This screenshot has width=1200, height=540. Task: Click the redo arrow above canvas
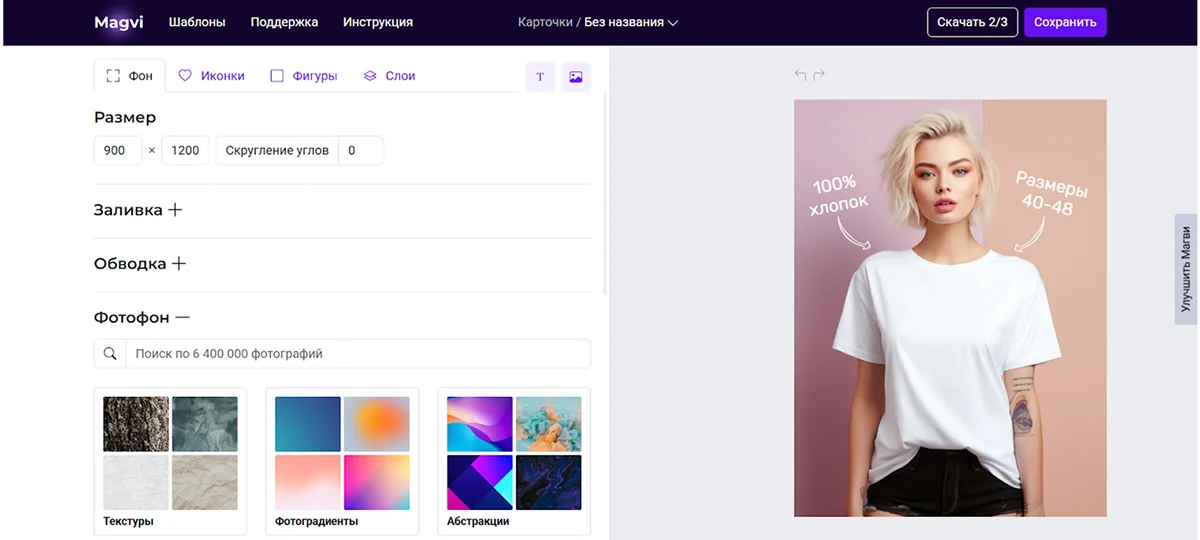point(819,75)
